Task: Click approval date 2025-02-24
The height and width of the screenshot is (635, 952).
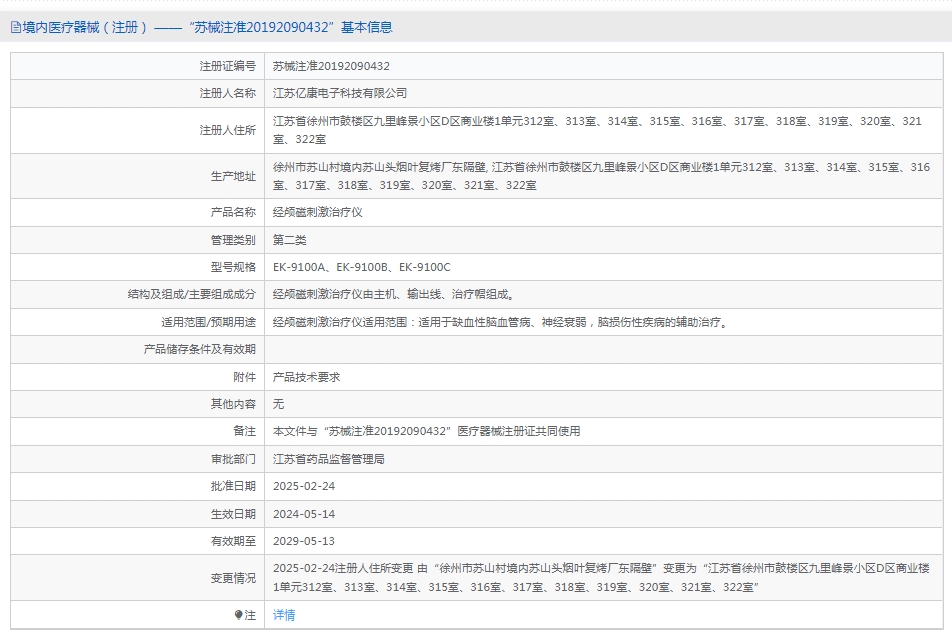Action: pyautogui.click(x=304, y=486)
